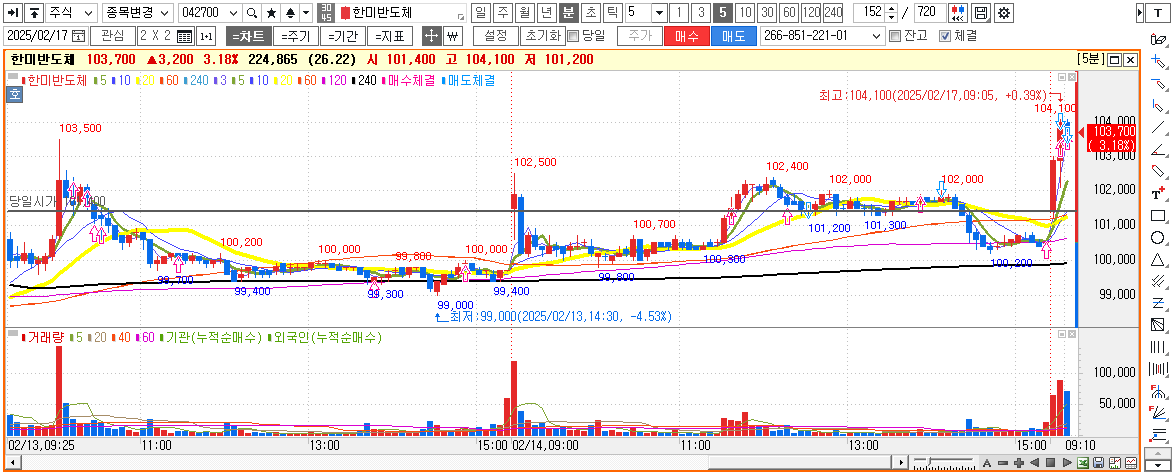Click the play forward triangle button

pos(1066,463)
